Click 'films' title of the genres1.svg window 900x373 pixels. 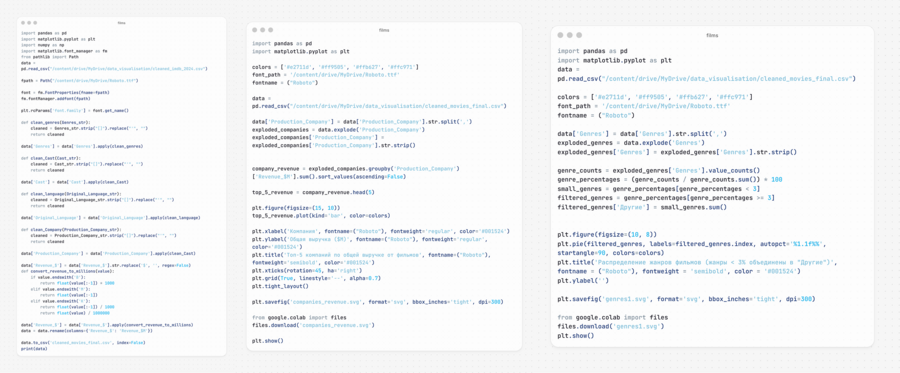[712, 36]
